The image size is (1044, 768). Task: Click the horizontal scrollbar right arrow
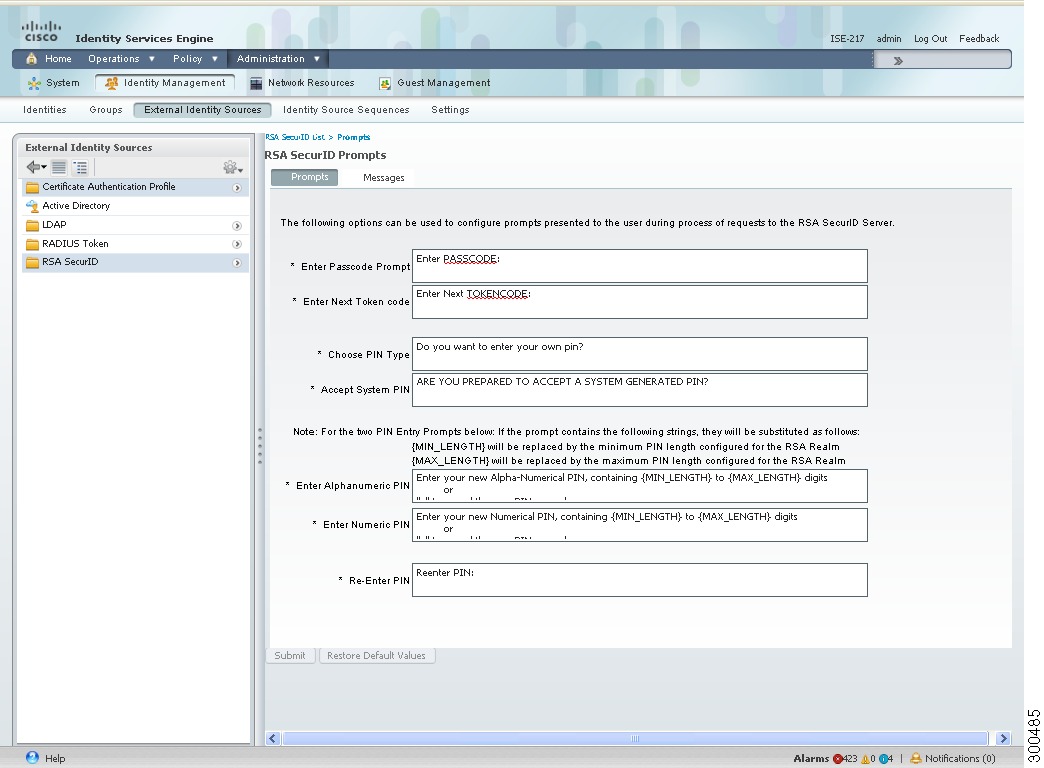1003,738
